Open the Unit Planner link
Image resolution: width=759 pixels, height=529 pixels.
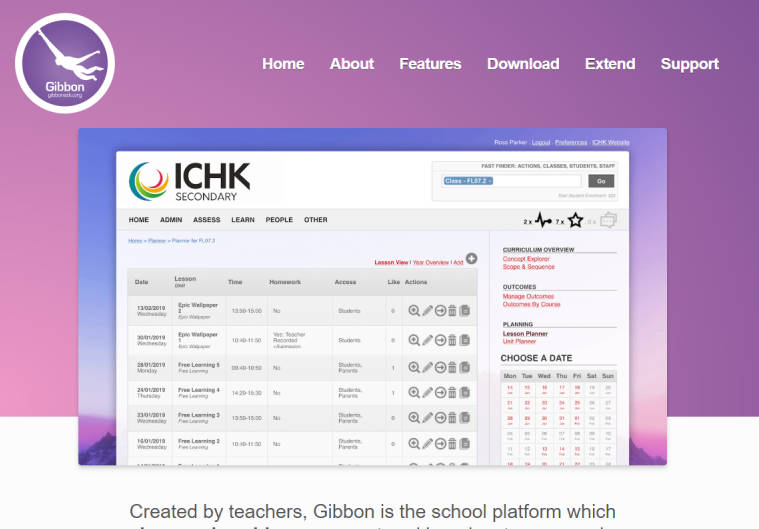coord(520,341)
